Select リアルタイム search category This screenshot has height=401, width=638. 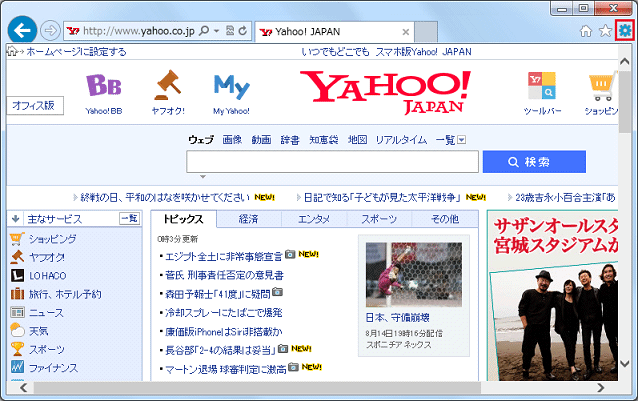(x=401, y=140)
